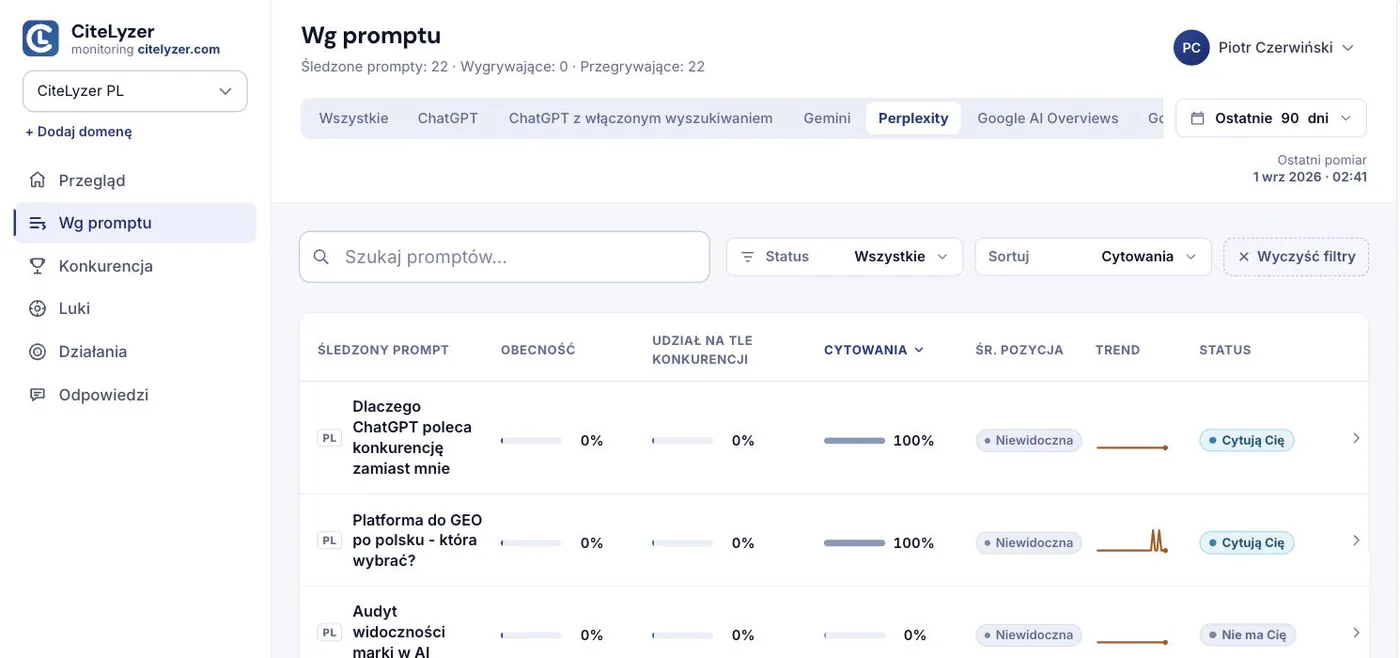
Task: Click the trend sparkline on Platforma do GEO row
Action: pyautogui.click(x=1132, y=542)
